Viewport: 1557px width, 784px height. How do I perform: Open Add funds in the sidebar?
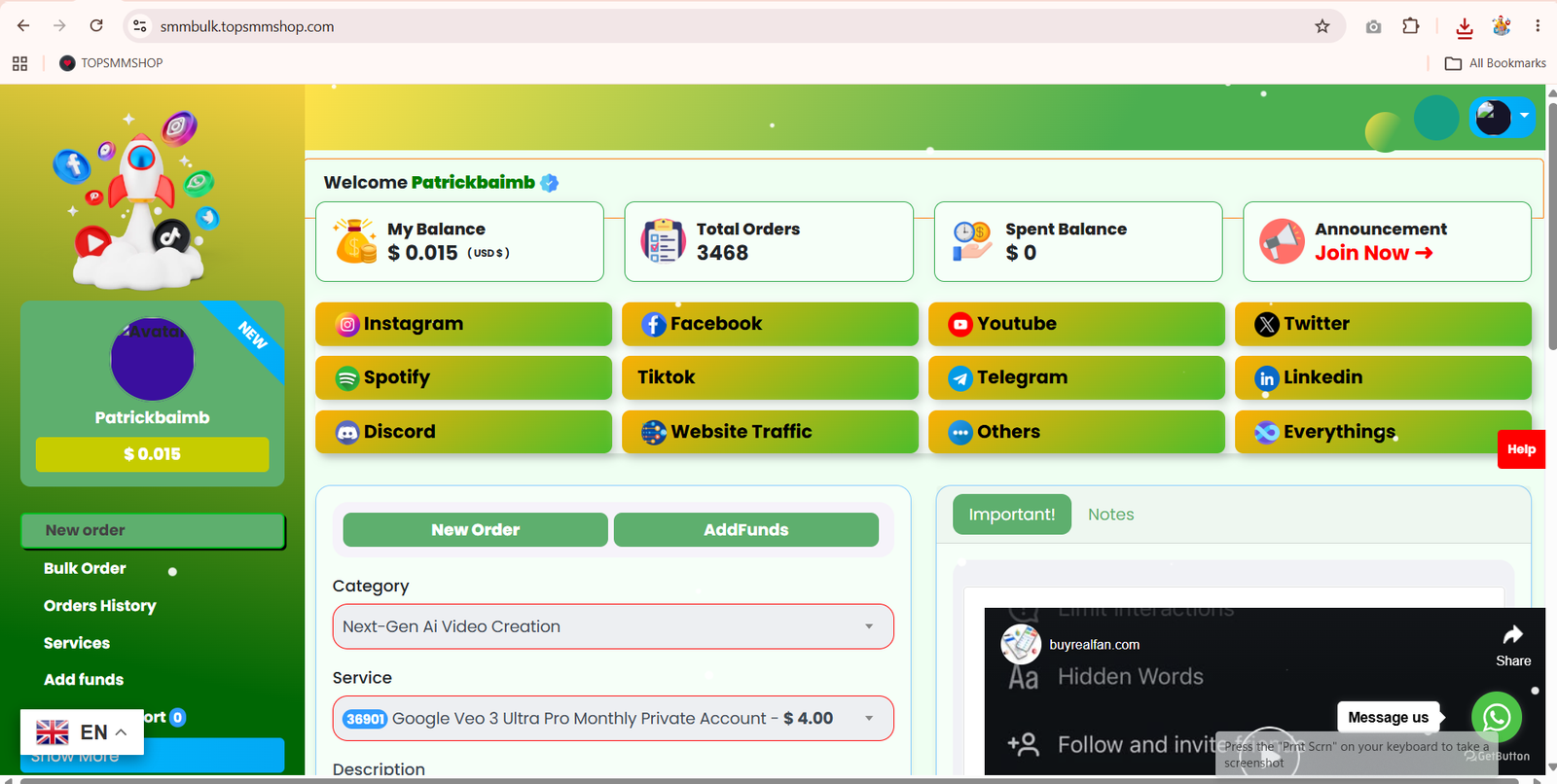(84, 680)
